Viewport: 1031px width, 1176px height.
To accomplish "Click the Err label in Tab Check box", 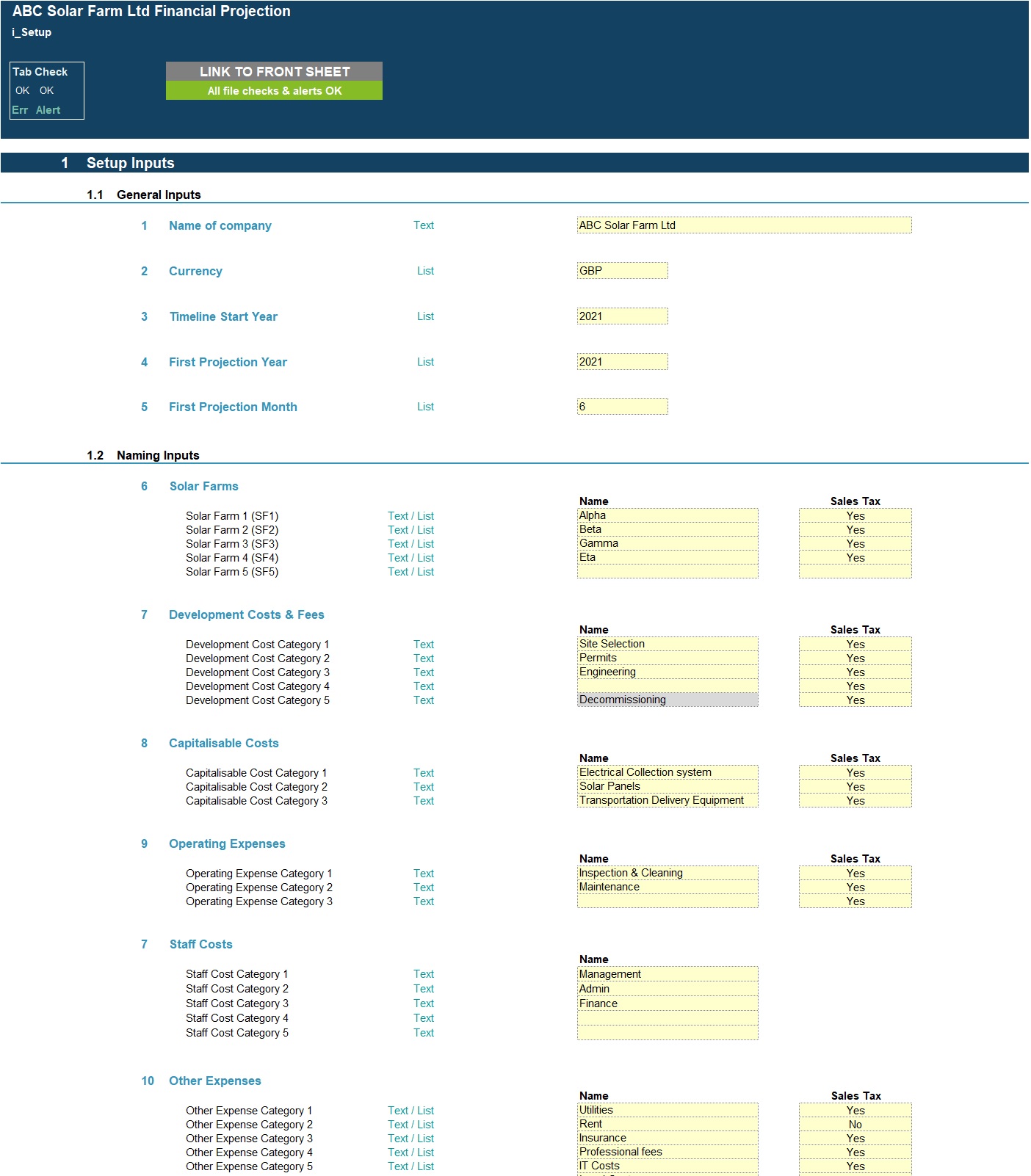I will [20, 110].
